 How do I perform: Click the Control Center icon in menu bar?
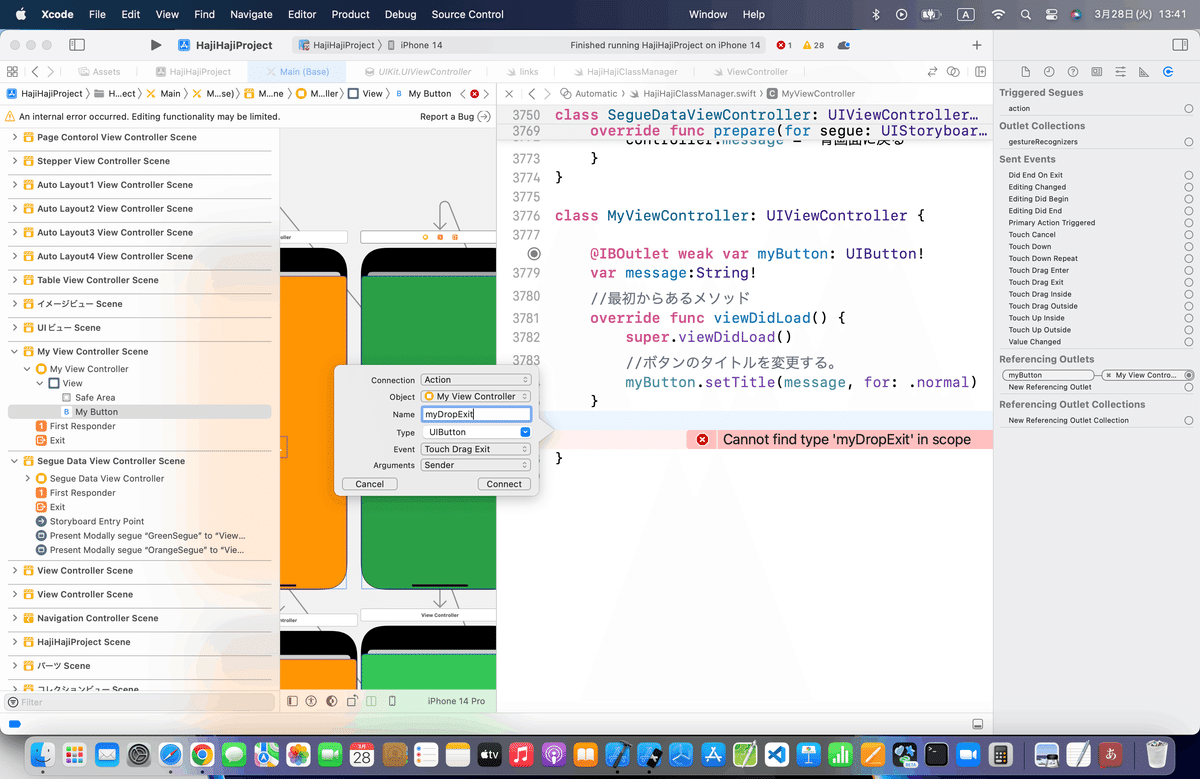1051,14
